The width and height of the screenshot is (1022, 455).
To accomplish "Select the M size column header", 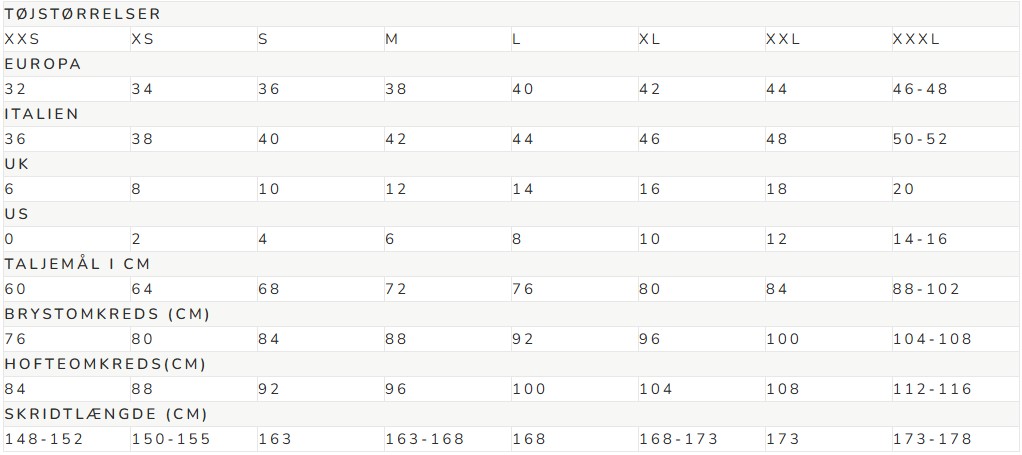I will point(392,39).
